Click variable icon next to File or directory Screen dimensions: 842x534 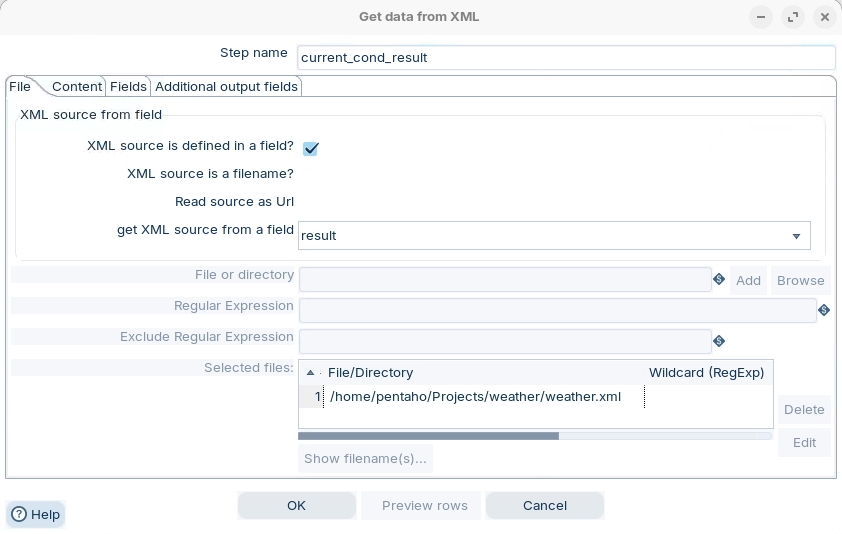coord(718,280)
